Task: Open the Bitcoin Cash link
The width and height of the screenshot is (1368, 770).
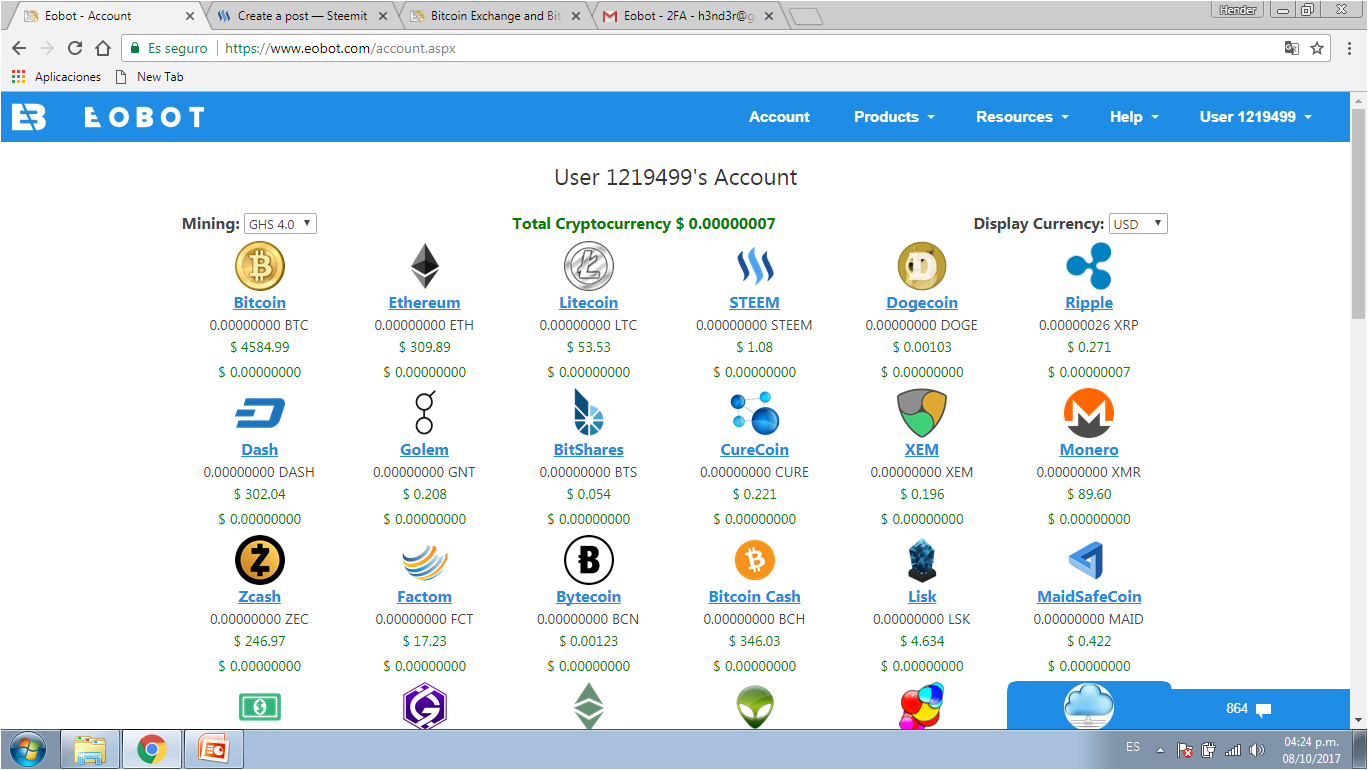Action: coord(755,597)
